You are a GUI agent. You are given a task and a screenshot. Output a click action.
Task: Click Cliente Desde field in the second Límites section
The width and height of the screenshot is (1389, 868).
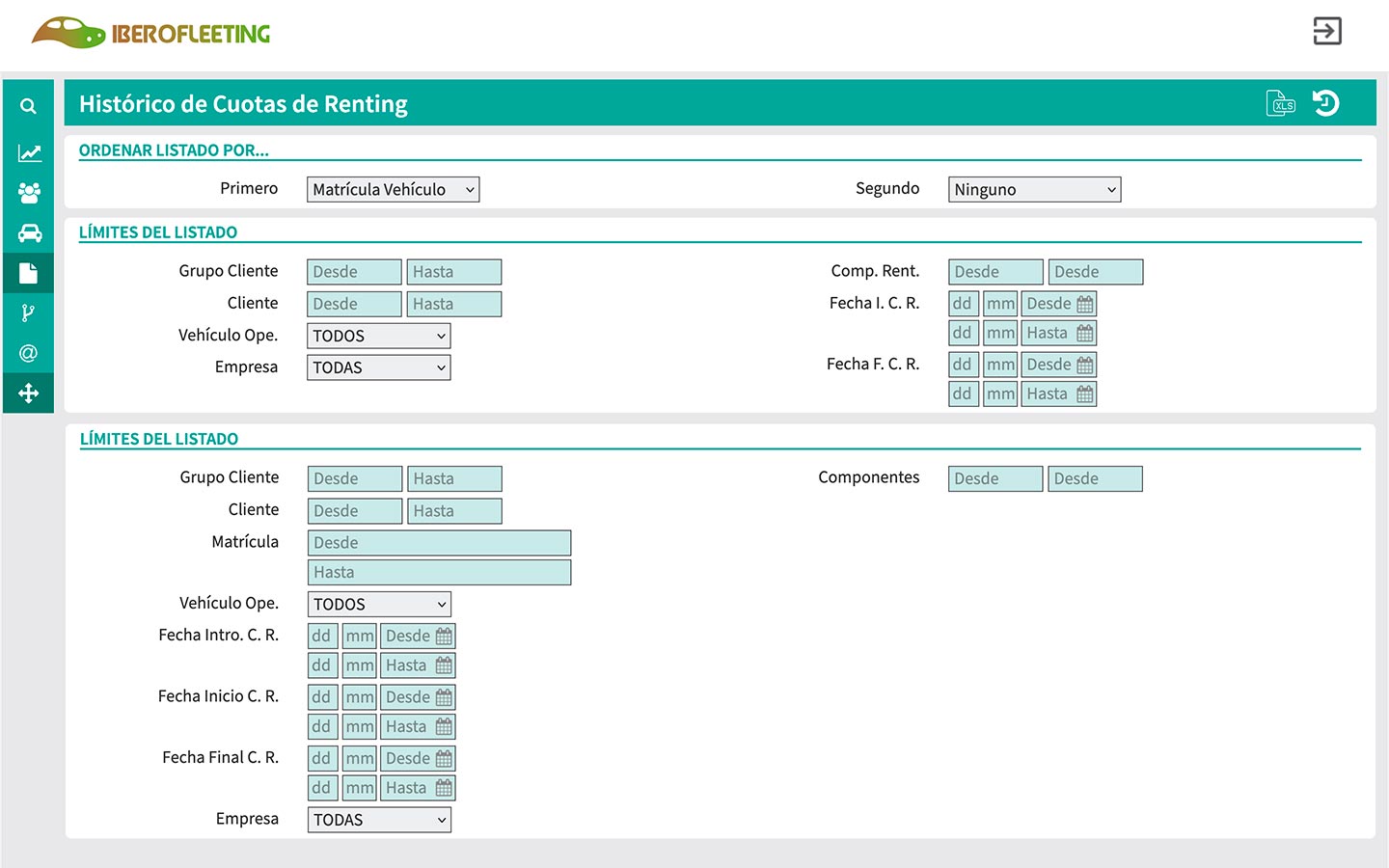(355, 511)
